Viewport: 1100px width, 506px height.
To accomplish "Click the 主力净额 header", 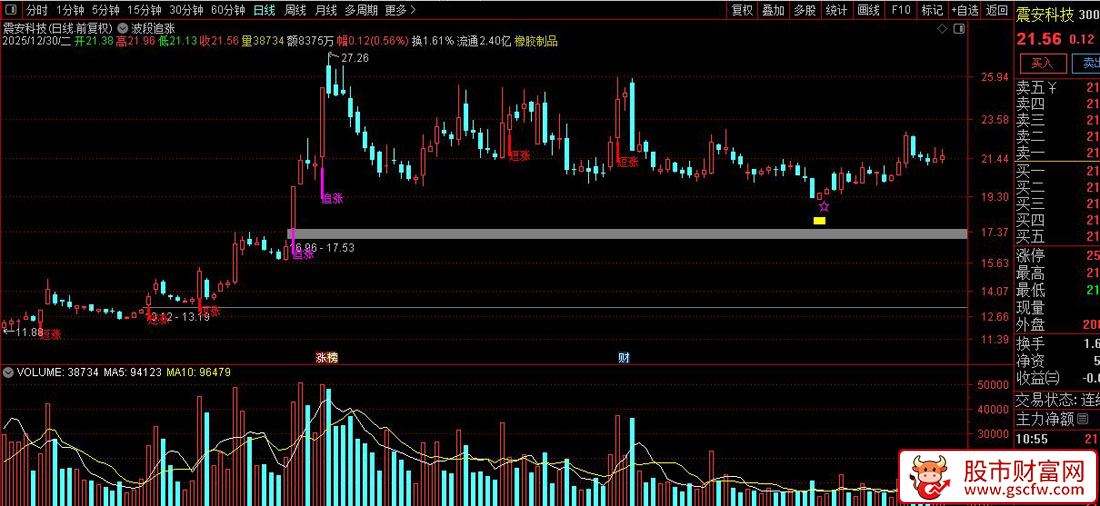I will (1045, 420).
